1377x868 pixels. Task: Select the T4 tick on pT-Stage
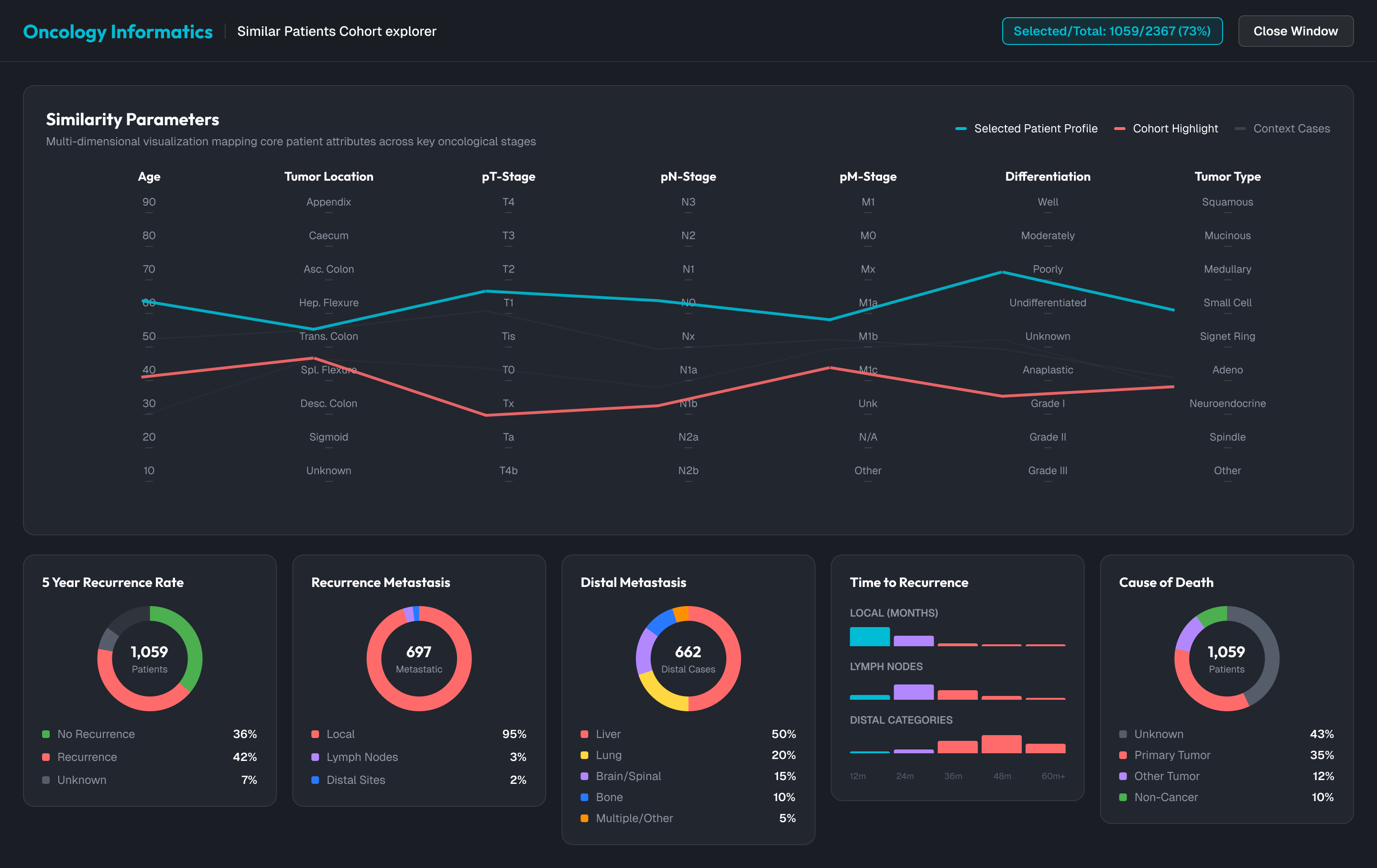tap(508, 202)
